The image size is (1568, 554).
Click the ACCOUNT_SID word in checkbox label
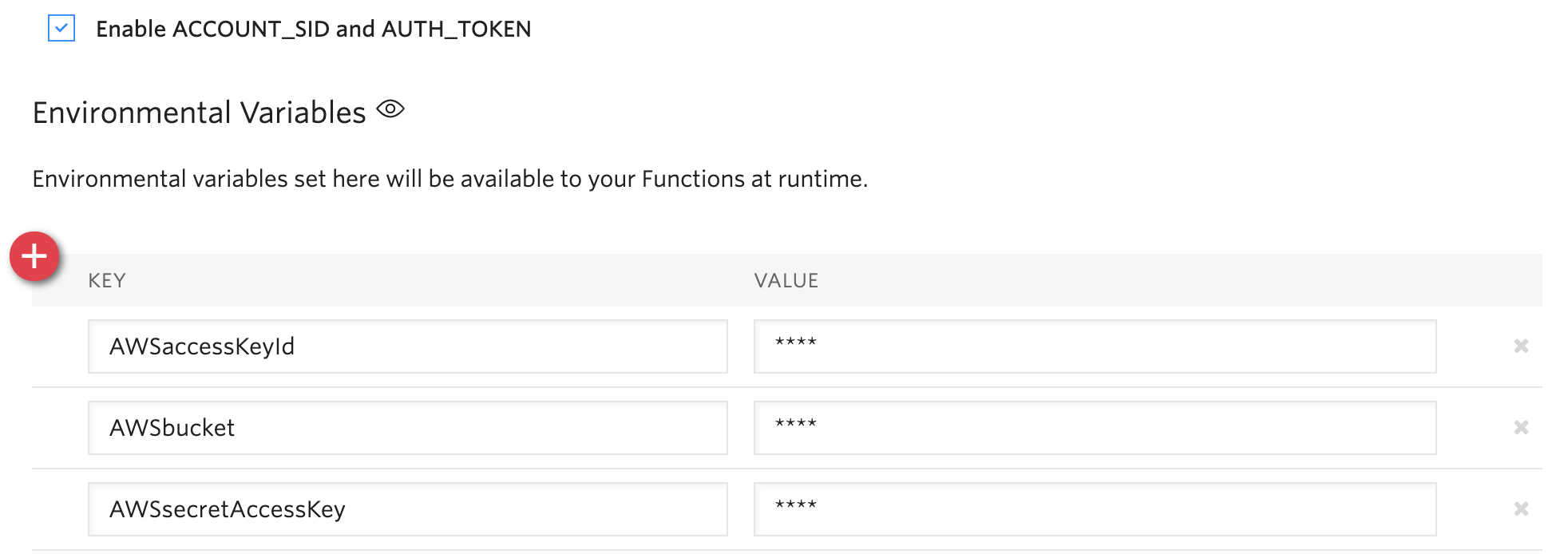[251, 30]
